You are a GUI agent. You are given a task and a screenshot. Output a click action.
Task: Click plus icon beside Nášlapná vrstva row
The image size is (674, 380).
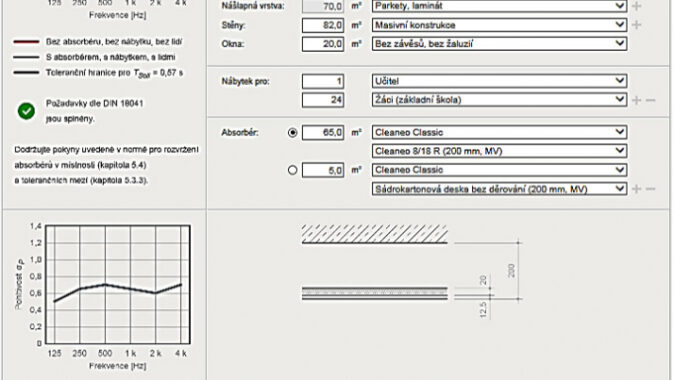point(637,6)
